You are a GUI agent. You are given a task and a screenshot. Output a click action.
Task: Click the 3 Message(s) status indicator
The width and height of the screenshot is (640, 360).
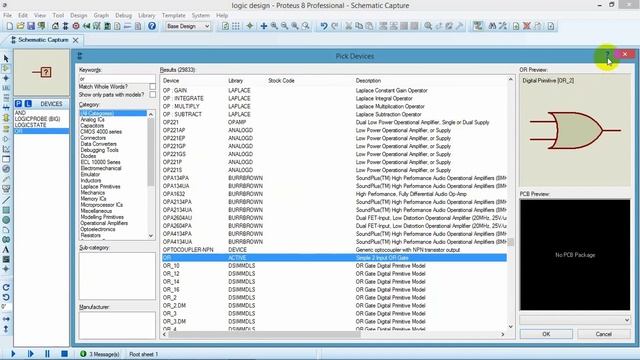click(100, 354)
